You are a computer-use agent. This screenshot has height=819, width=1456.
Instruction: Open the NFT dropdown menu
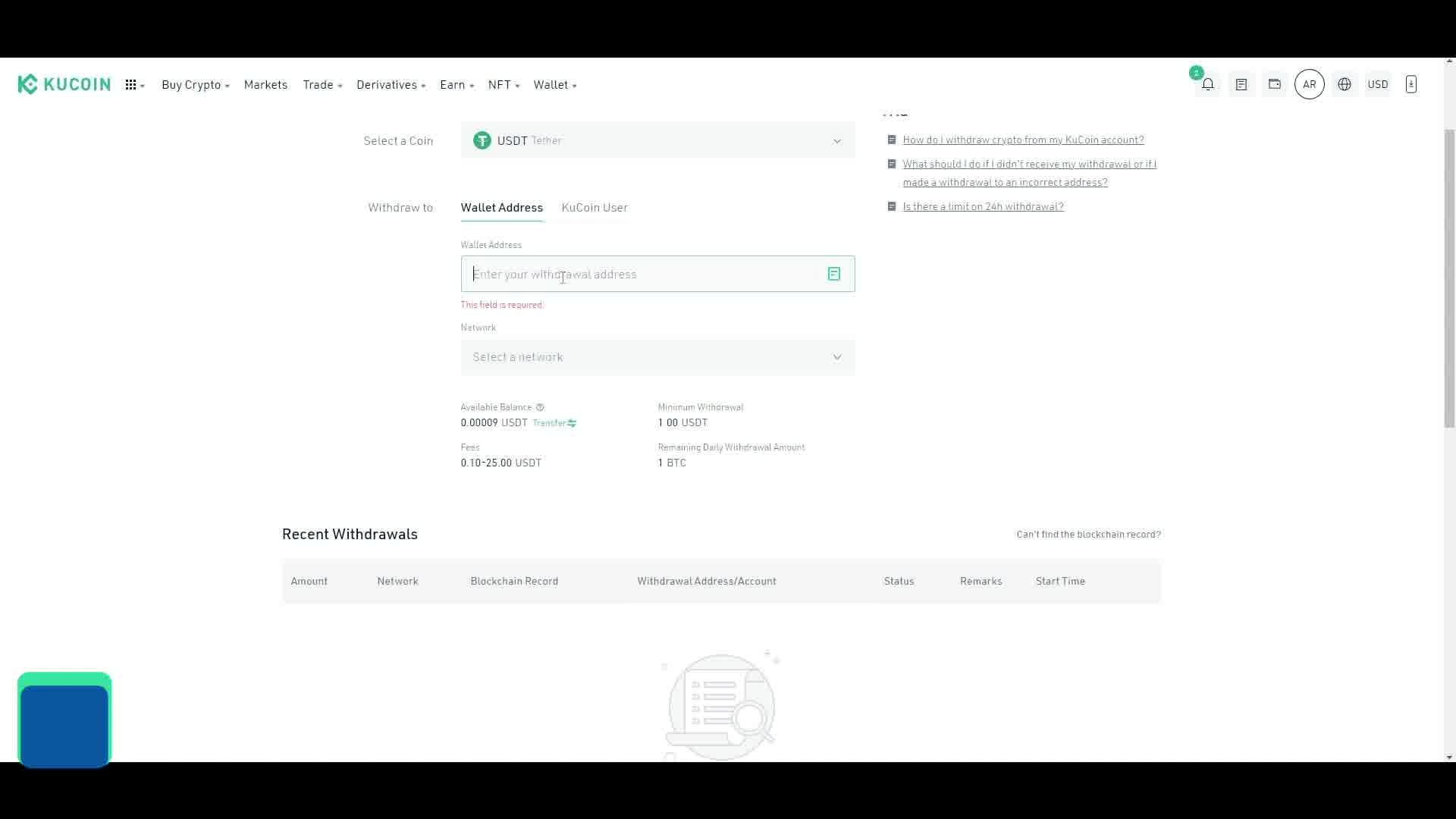[x=504, y=85]
